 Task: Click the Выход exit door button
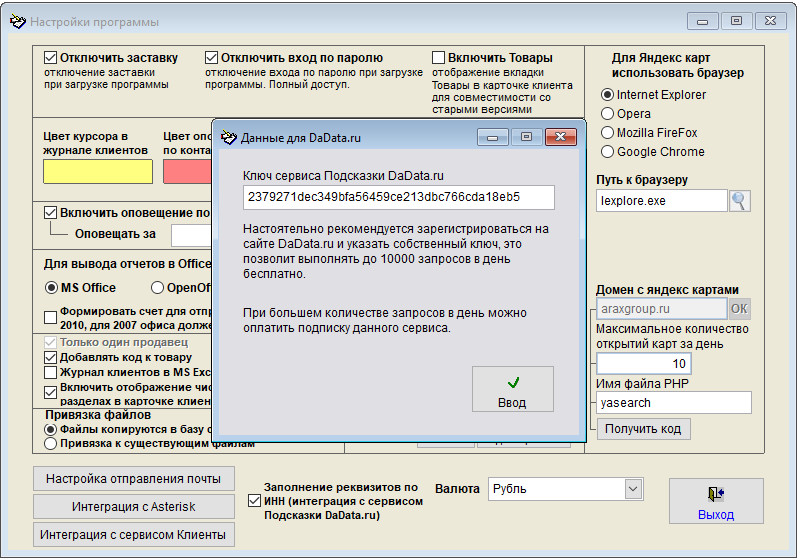point(715,502)
